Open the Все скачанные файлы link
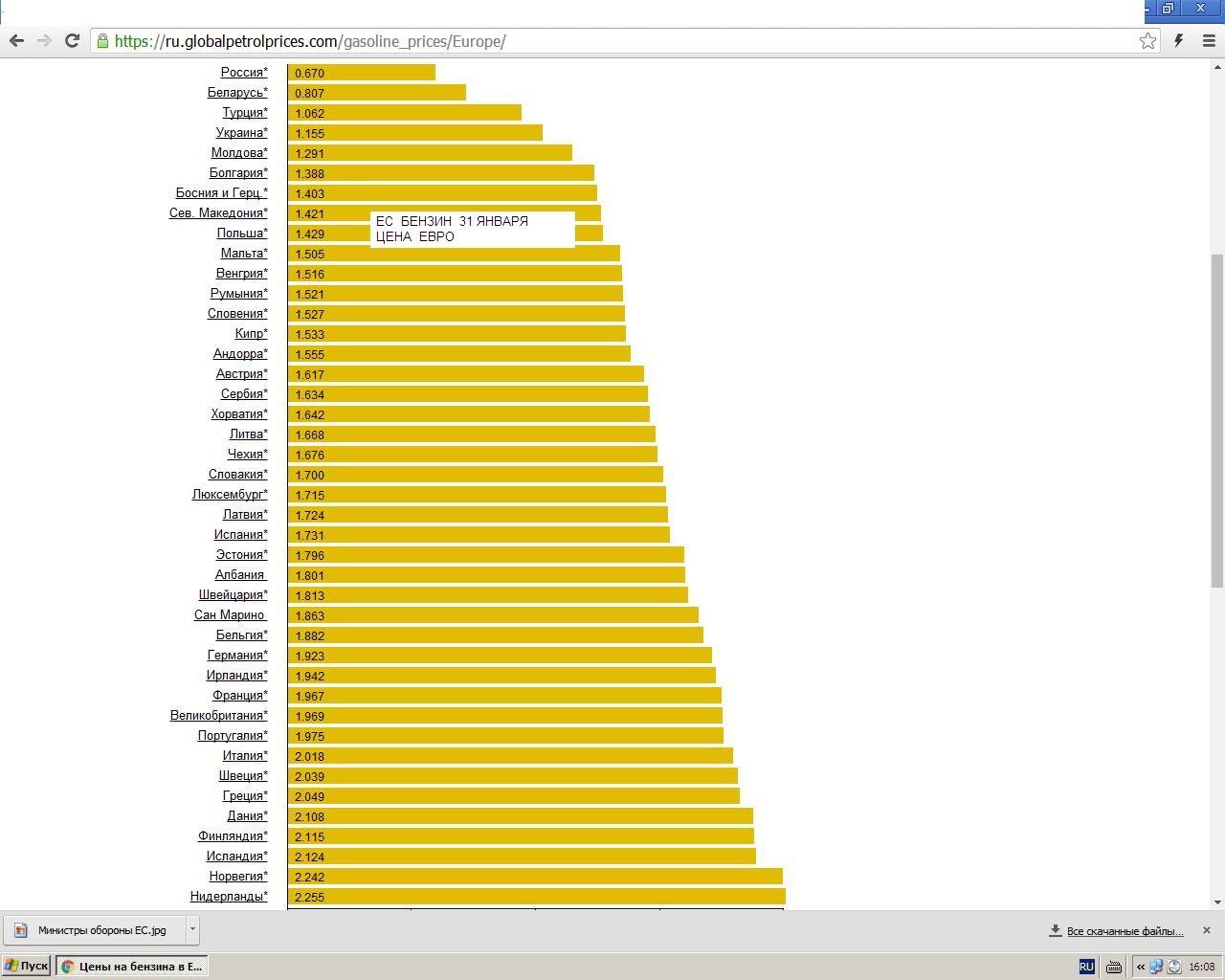Viewport: 1225px width, 980px height. (x=1125, y=930)
